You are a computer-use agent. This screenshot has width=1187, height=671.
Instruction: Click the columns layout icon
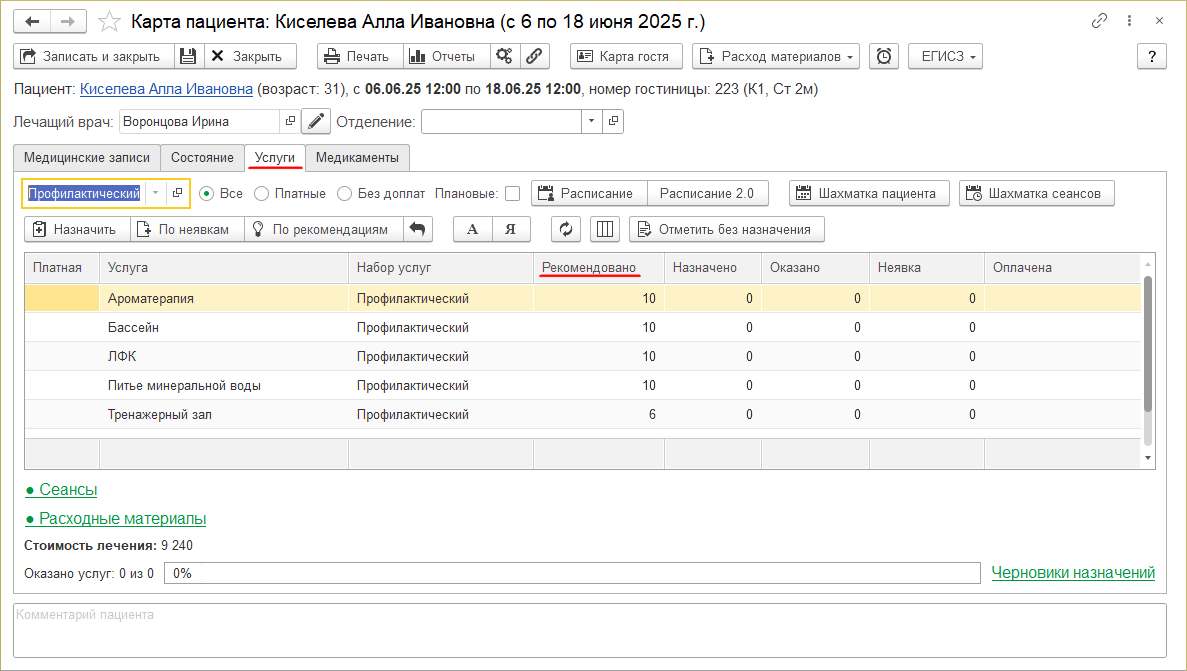pyautogui.click(x=604, y=230)
